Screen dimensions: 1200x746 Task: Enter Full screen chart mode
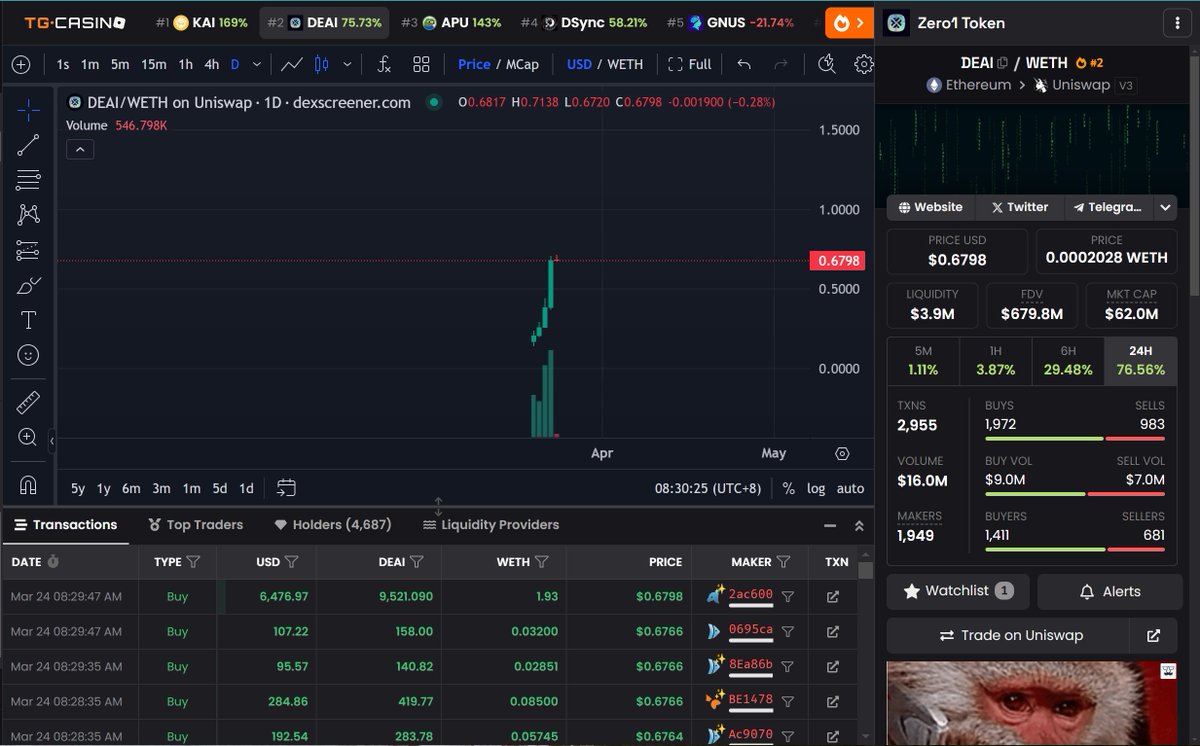pos(689,64)
